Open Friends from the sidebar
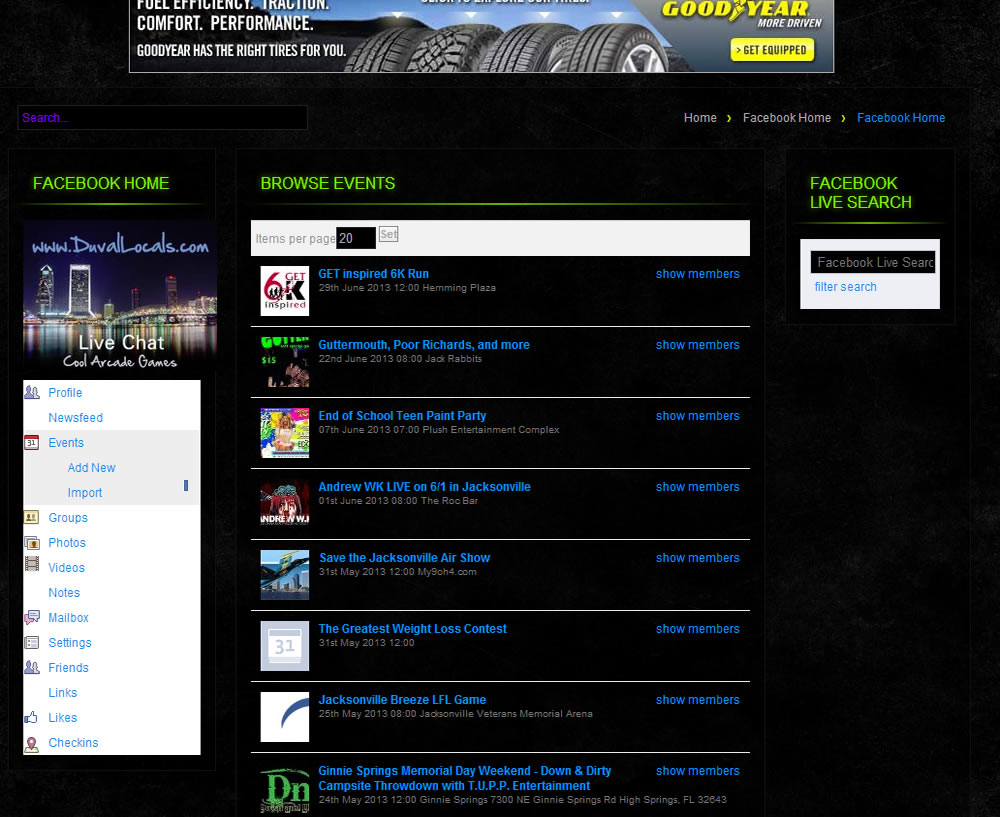1000x817 pixels. pos(68,668)
